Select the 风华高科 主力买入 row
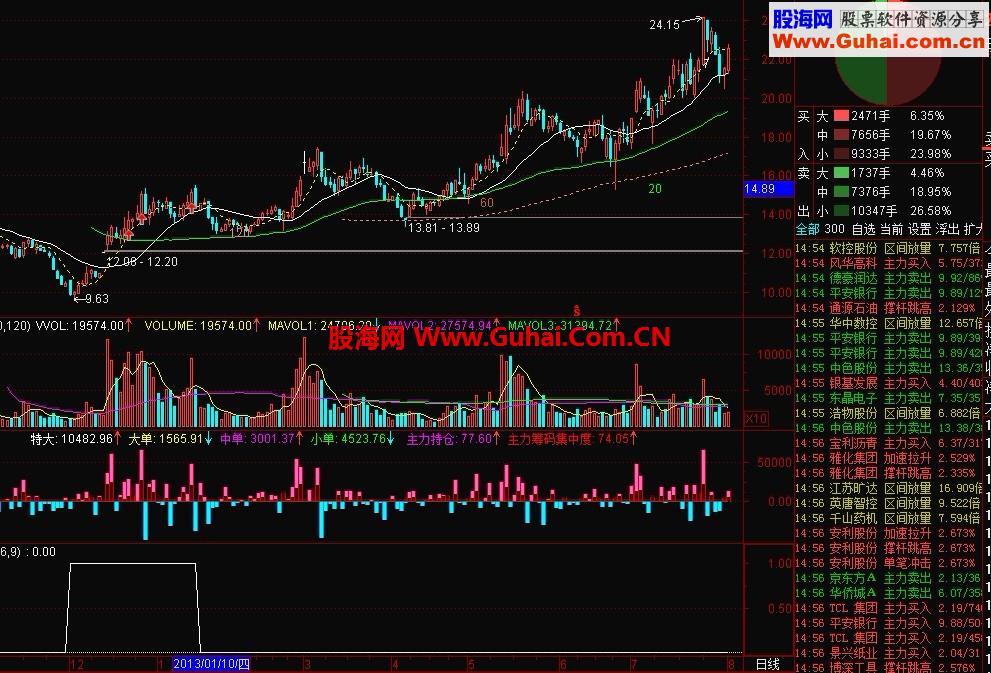 click(887, 264)
